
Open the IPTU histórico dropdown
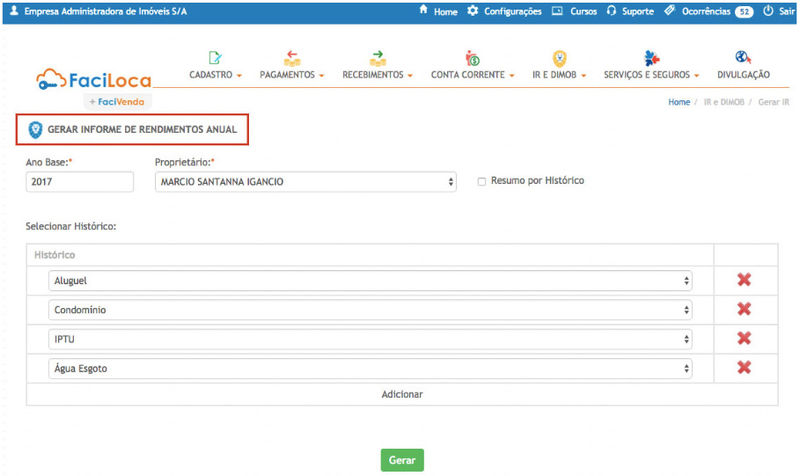tap(370, 339)
